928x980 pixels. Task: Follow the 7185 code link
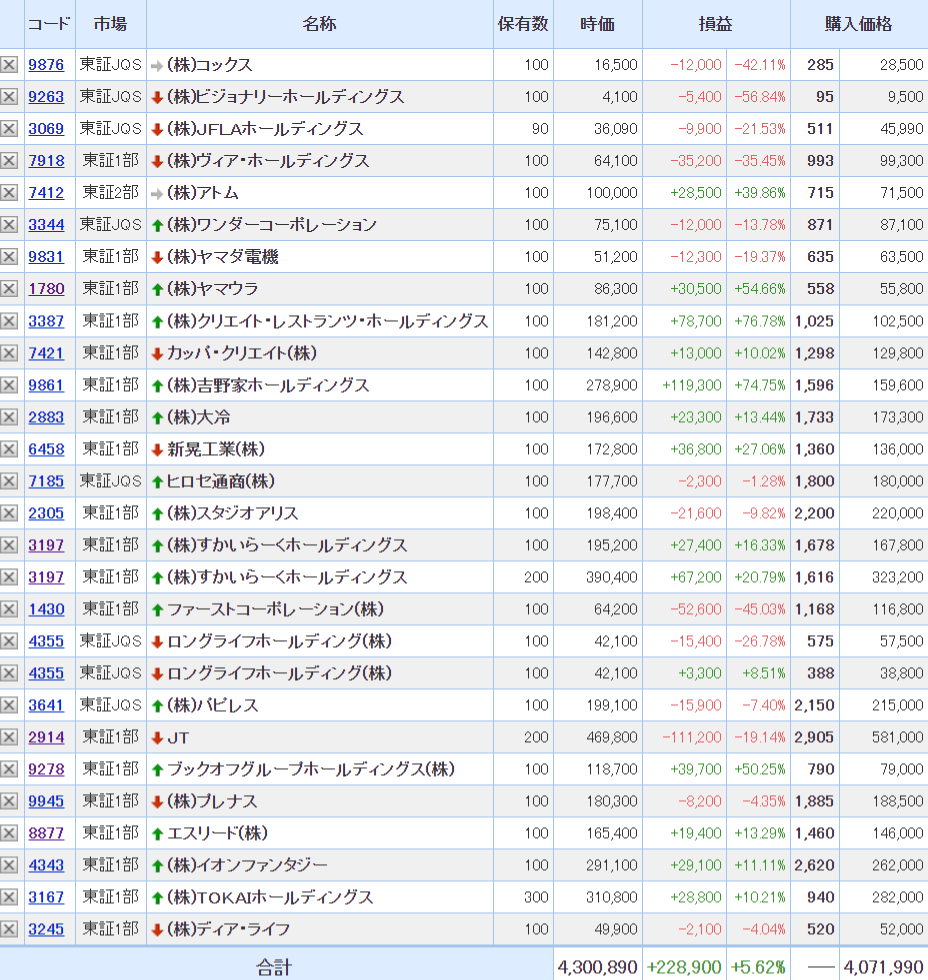pyautogui.click(x=46, y=481)
